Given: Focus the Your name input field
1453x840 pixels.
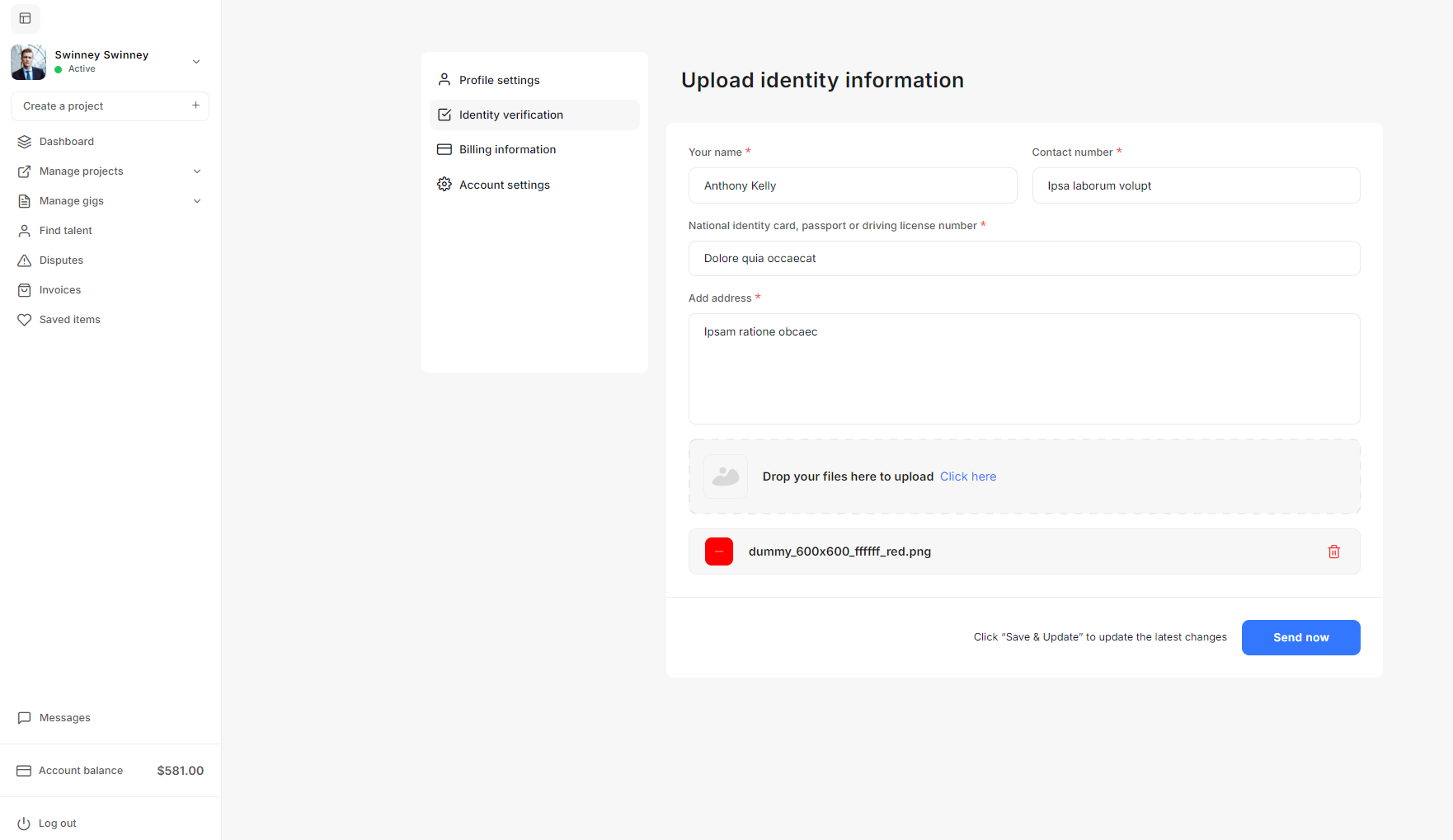Looking at the screenshot, I should [x=852, y=185].
